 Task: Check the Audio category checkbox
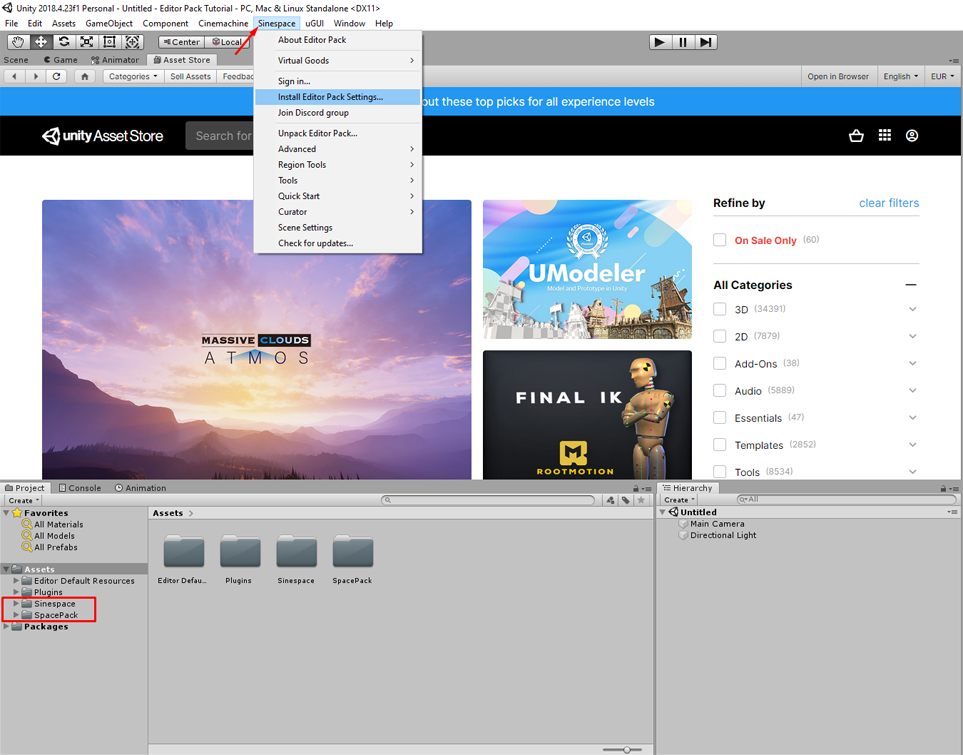pos(720,390)
